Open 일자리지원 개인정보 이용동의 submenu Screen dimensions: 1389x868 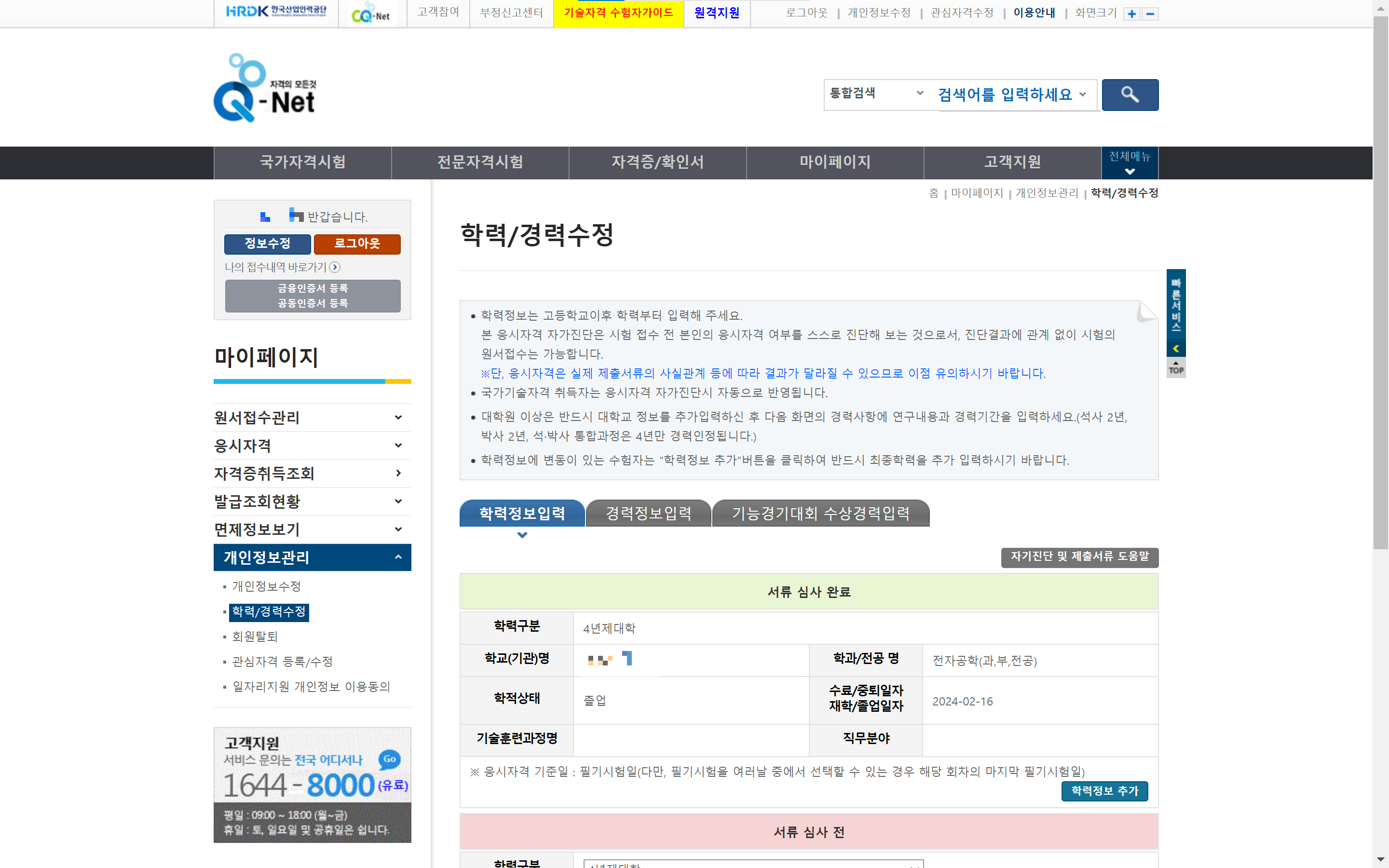(x=311, y=687)
